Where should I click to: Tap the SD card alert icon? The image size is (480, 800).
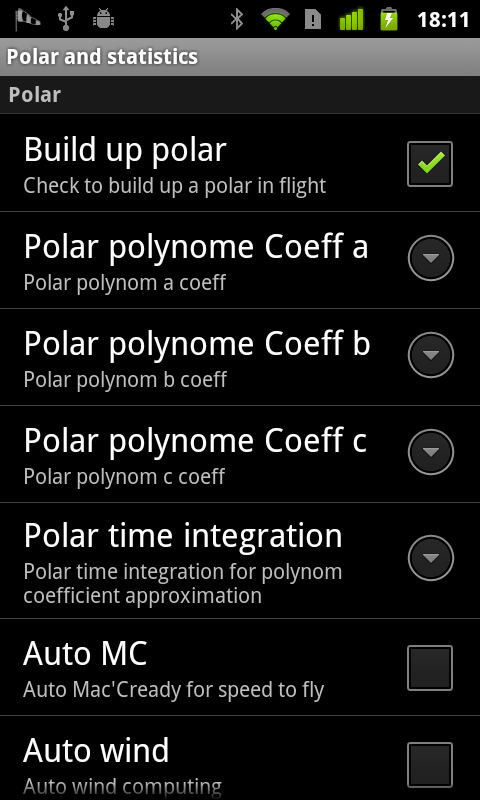pos(313,20)
